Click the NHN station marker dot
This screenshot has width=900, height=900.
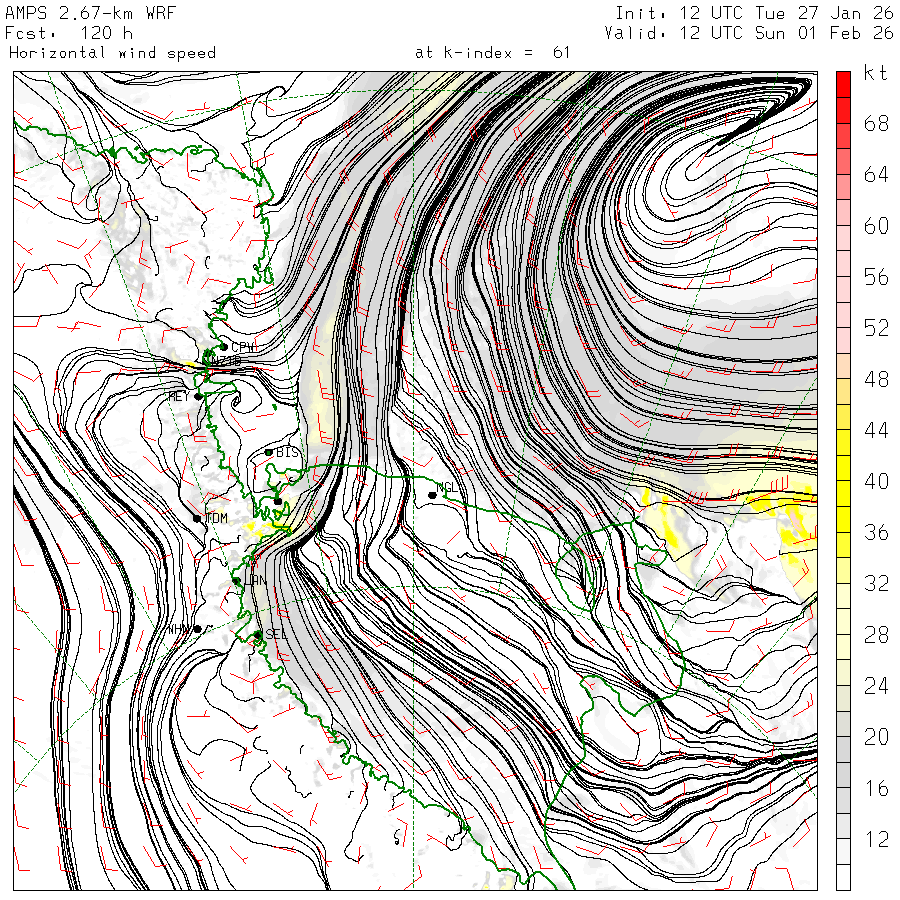tap(197, 629)
